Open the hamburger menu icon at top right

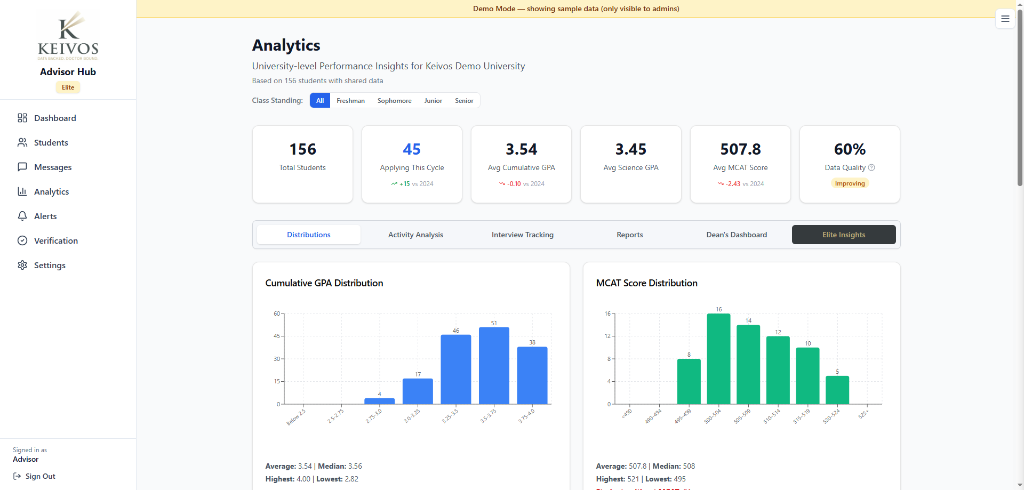click(x=1005, y=19)
